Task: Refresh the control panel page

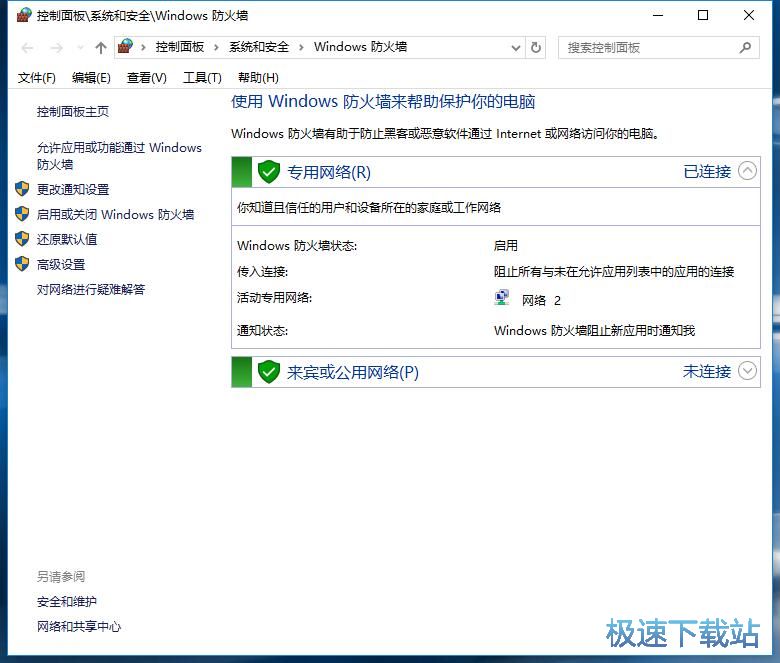Action: pos(536,48)
